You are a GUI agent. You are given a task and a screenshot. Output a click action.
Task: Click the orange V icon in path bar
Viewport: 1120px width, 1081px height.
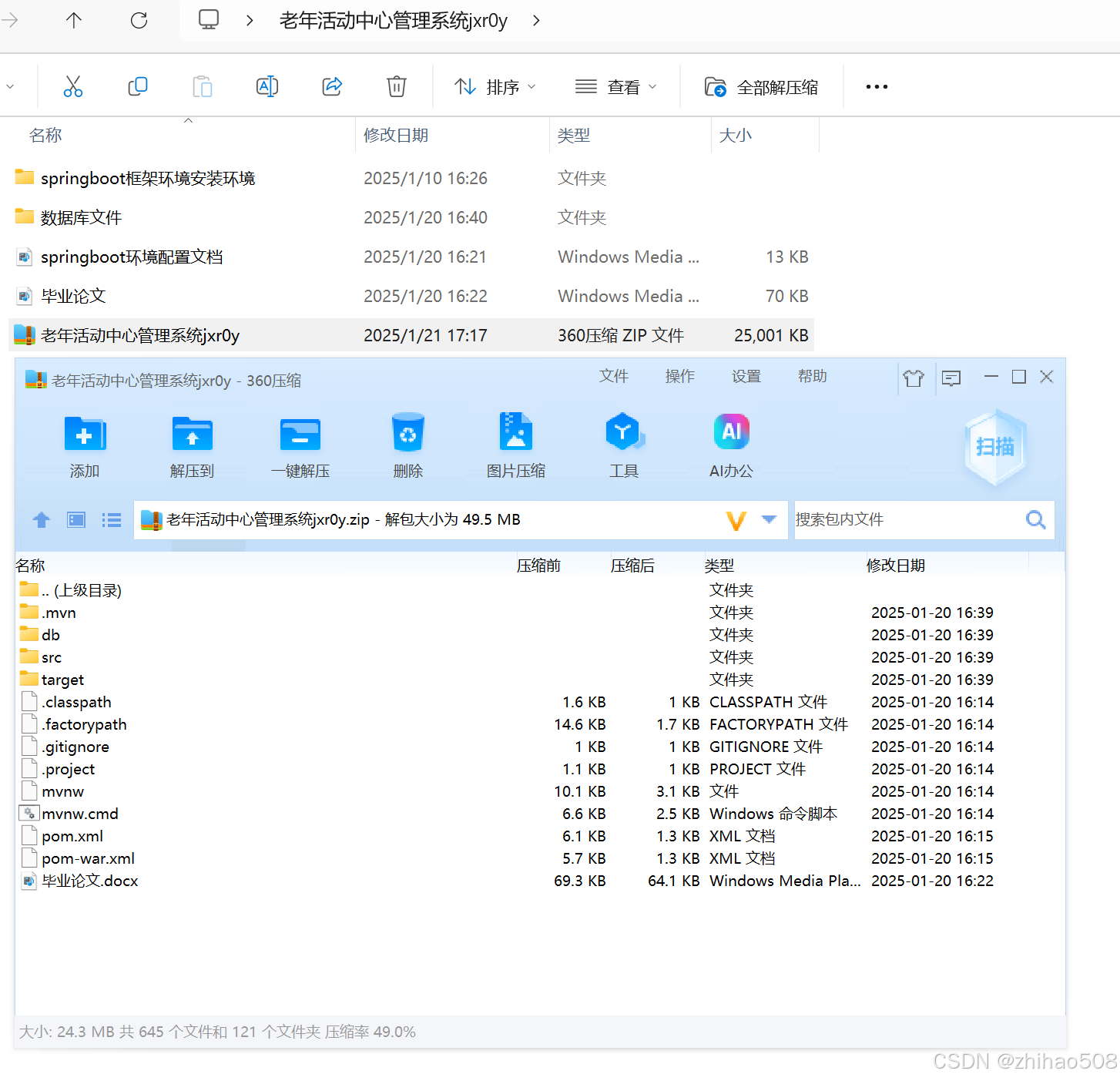[x=736, y=521]
